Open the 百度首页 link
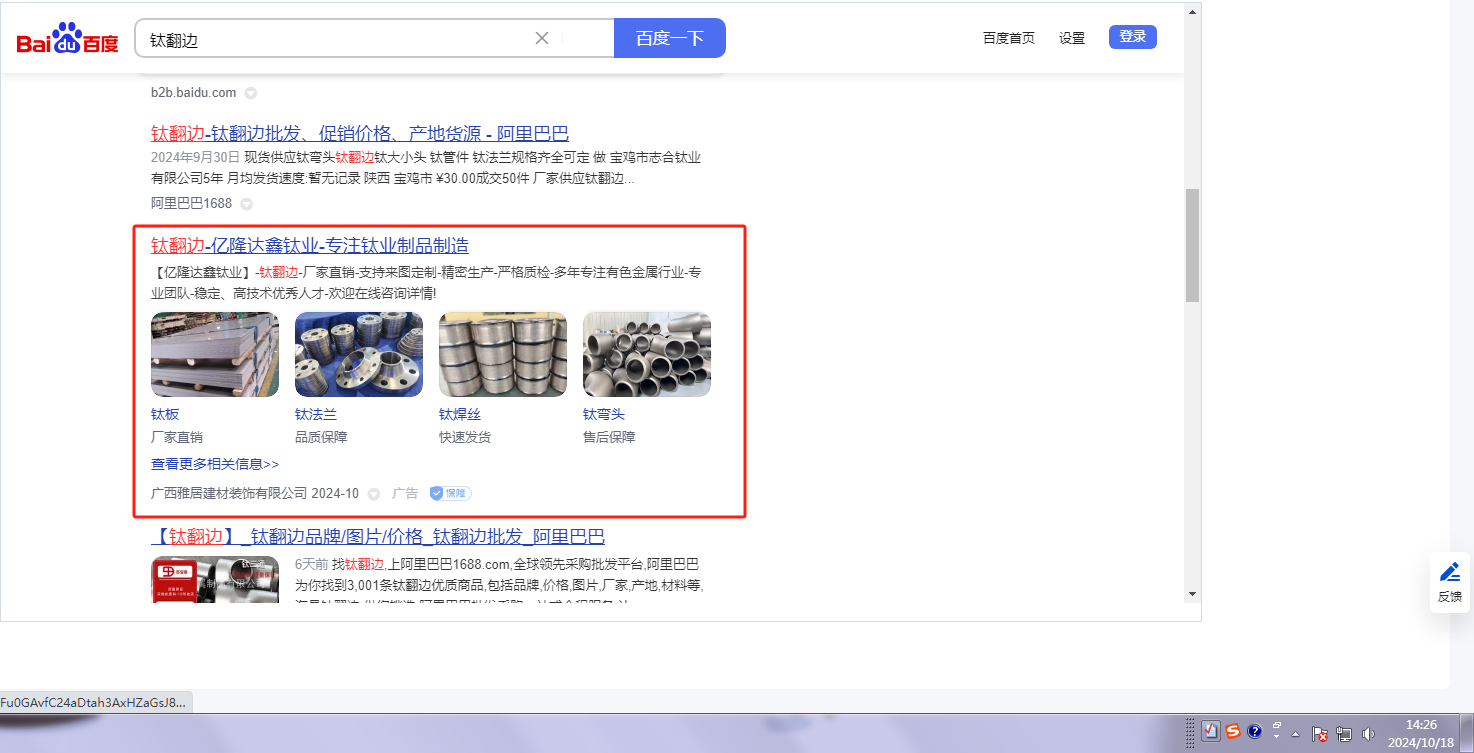The image size is (1474, 753). pyautogui.click(x=1009, y=38)
